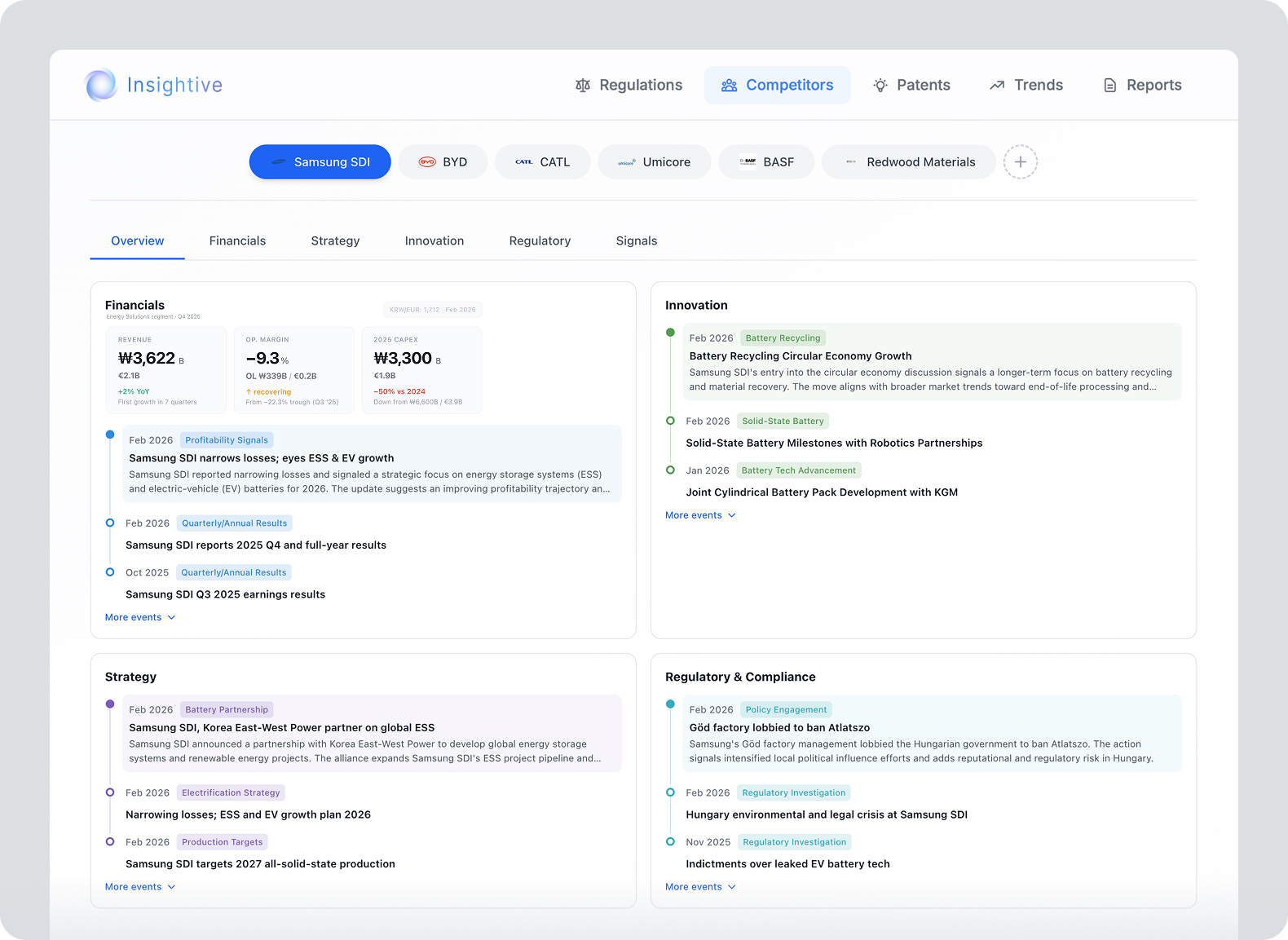Click the Patents lightbulb icon
The width and height of the screenshot is (1288, 940).
pos(880,85)
